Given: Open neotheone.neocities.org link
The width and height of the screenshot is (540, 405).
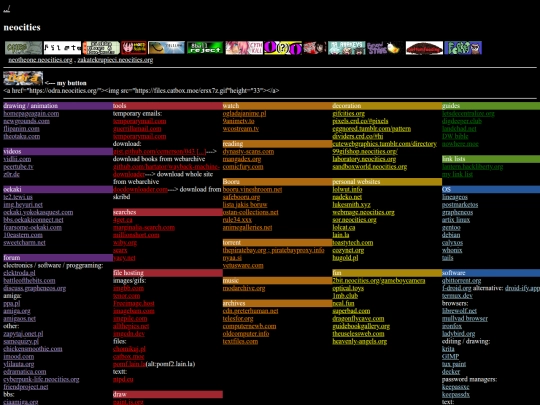Looking at the screenshot, I should tap(40, 60).
